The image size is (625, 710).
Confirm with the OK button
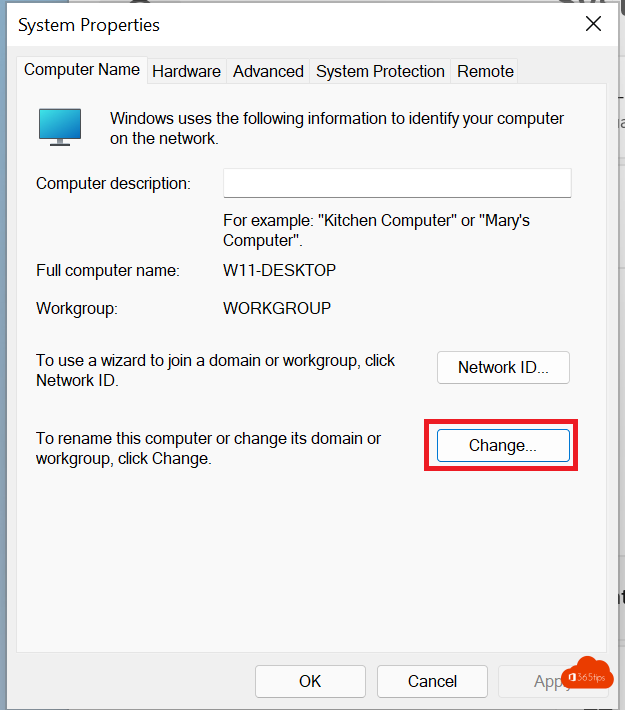coord(310,681)
